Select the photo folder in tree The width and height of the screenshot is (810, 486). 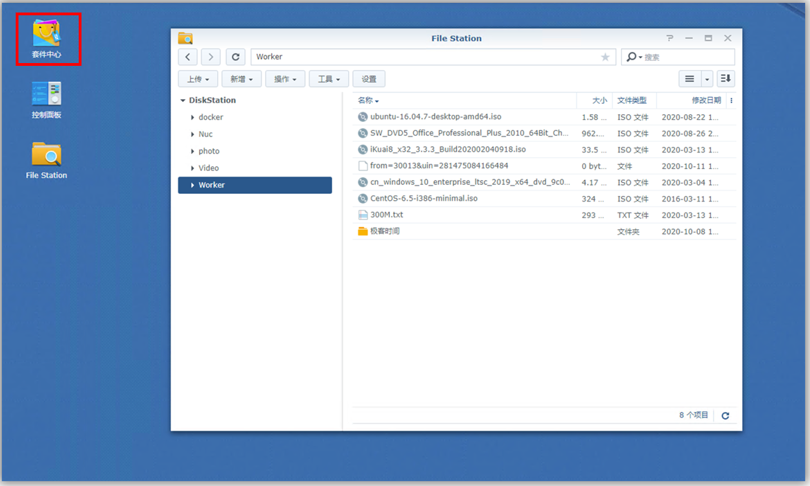(x=209, y=151)
